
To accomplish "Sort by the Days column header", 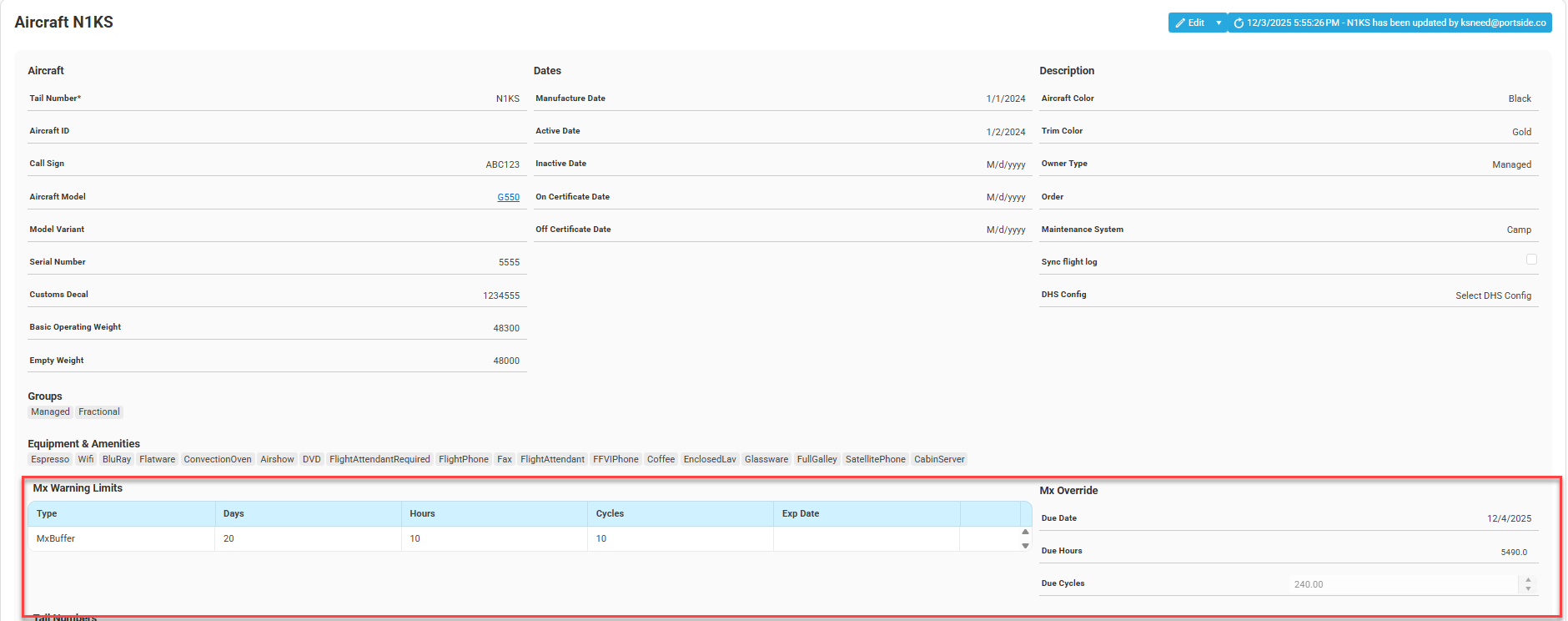I will 234,513.
